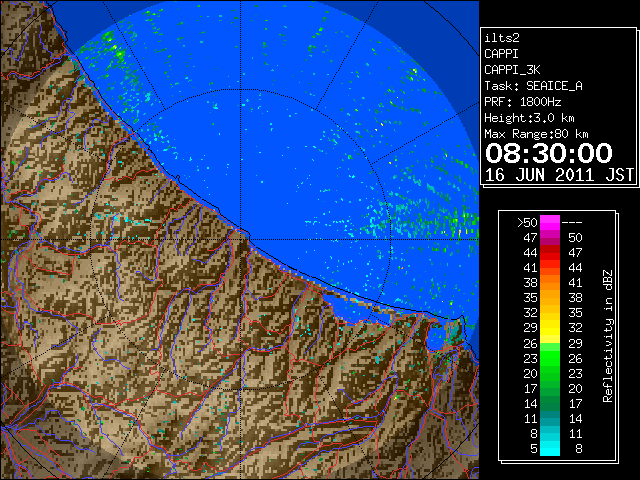Click the yellow 29-32 dBZ legend color
The image size is (640, 480).
(x=550, y=328)
